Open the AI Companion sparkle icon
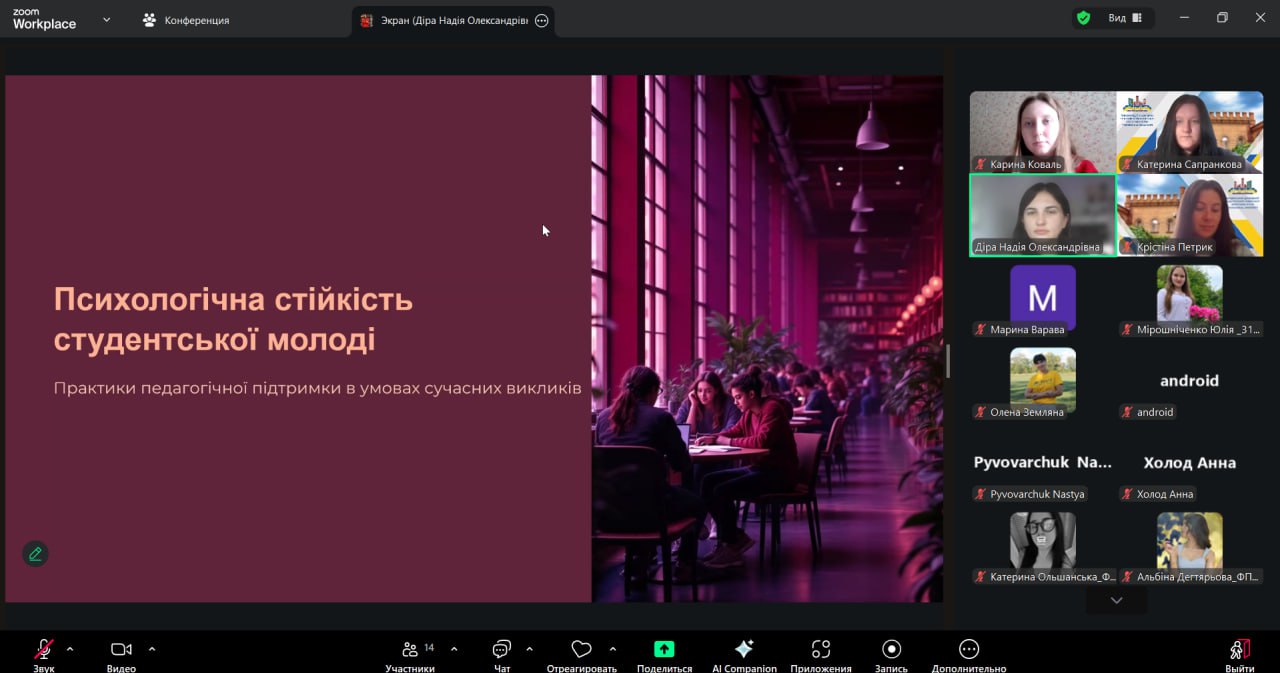The image size is (1280, 673). click(744, 650)
